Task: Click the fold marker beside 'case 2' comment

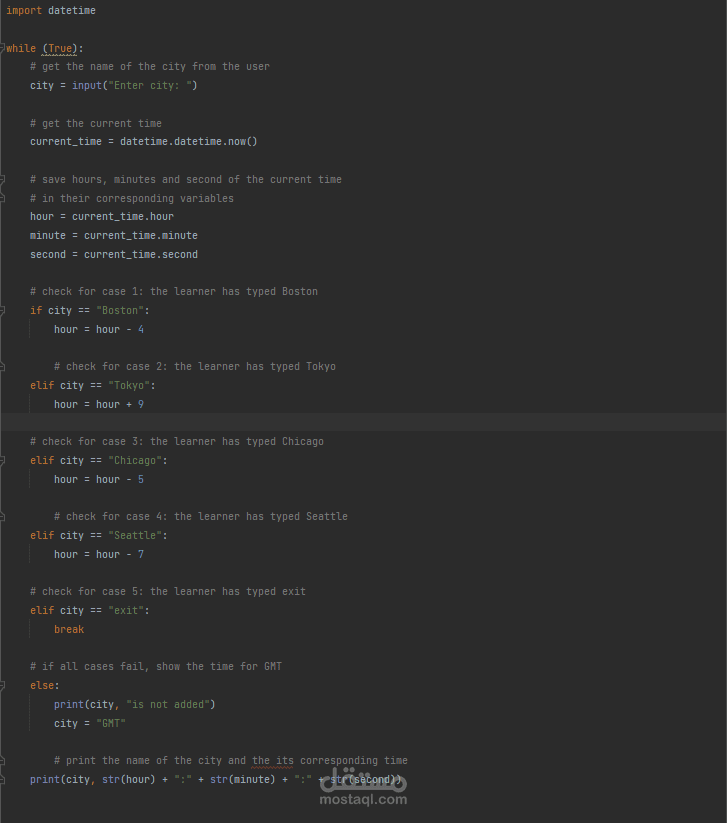Action: tap(3, 367)
